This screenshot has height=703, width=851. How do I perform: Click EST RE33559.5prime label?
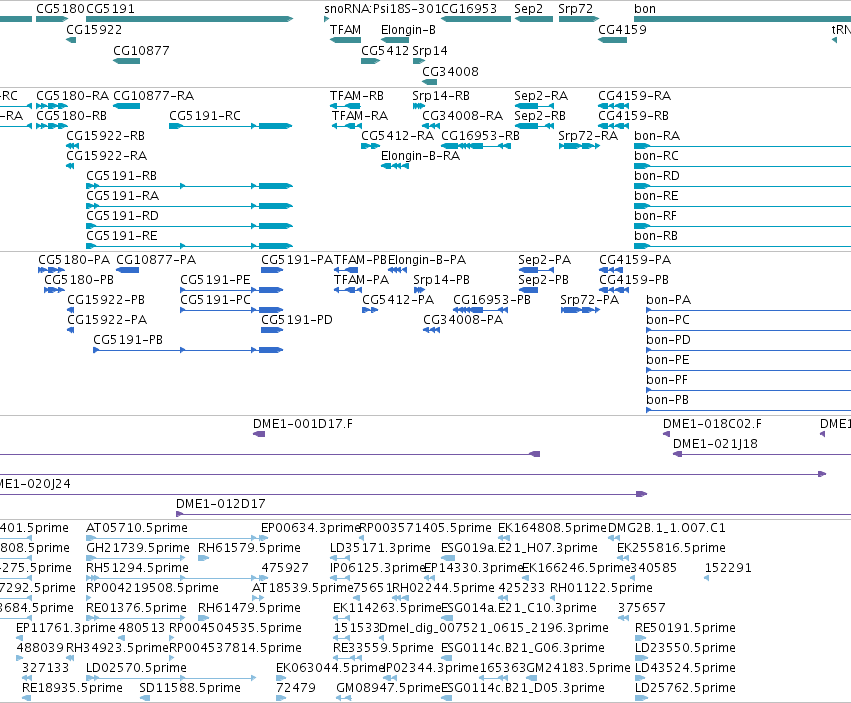point(383,648)
